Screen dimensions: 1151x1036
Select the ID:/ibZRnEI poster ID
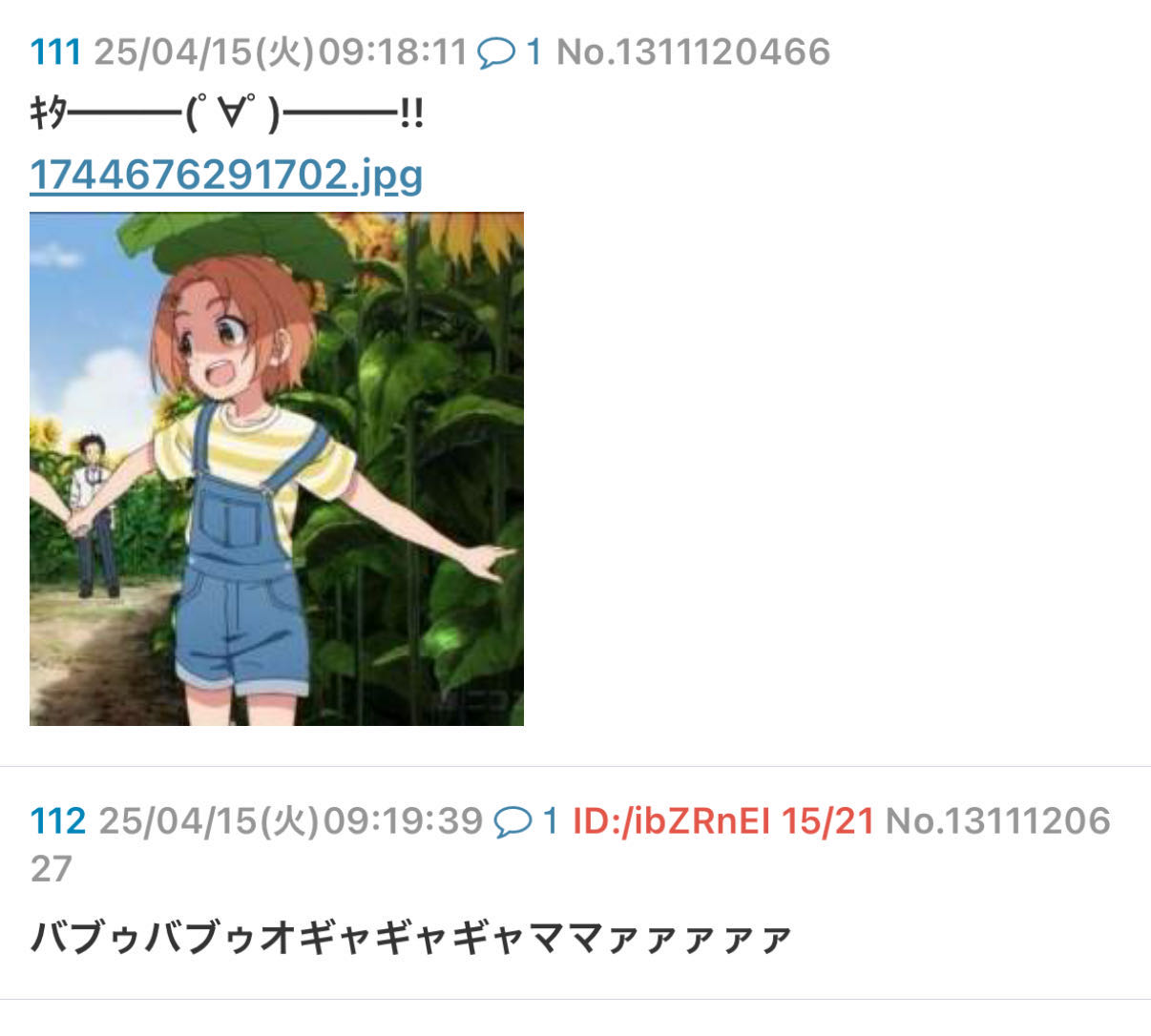(671, 820)
